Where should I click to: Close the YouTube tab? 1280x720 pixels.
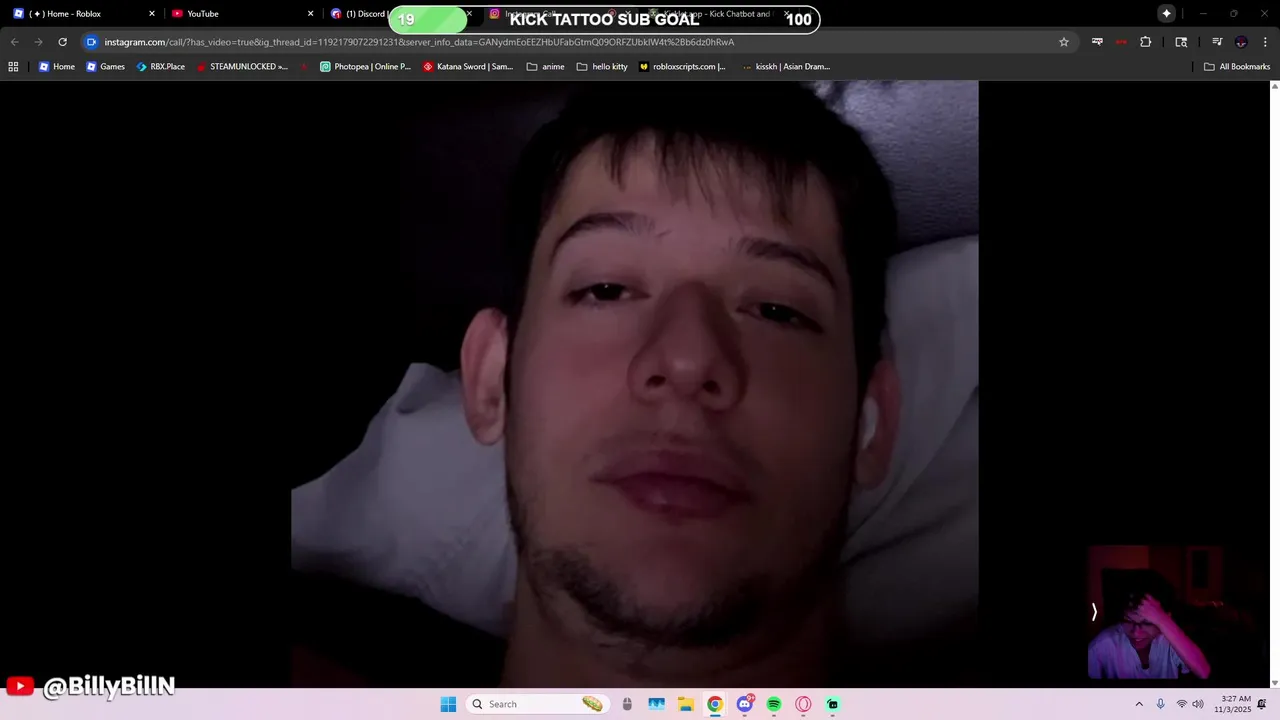click(x=310, y=14)
